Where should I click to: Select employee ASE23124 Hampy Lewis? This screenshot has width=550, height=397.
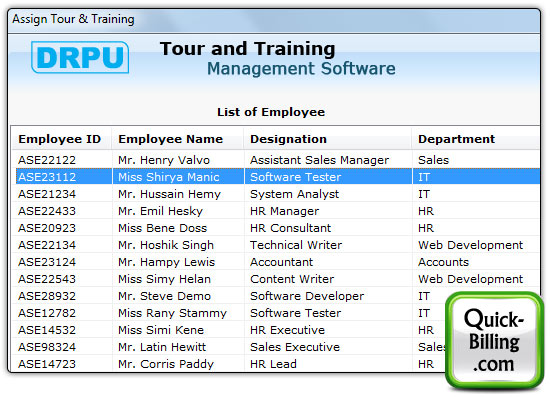[276, 262]
